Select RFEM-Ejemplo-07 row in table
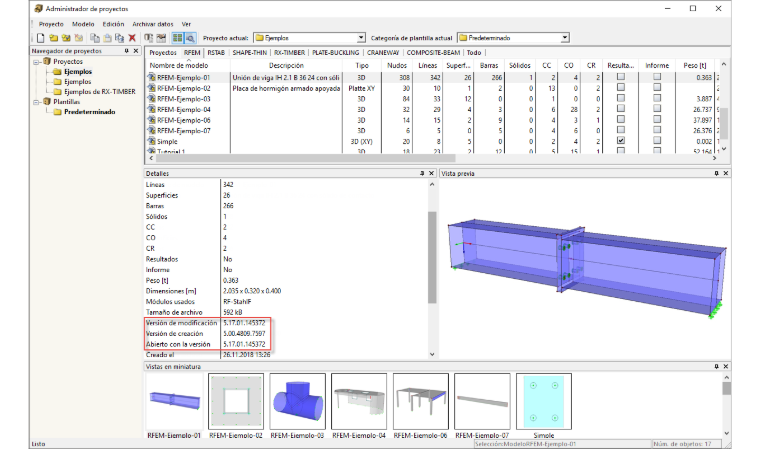760x449 pixels. [x=431, y=130]
